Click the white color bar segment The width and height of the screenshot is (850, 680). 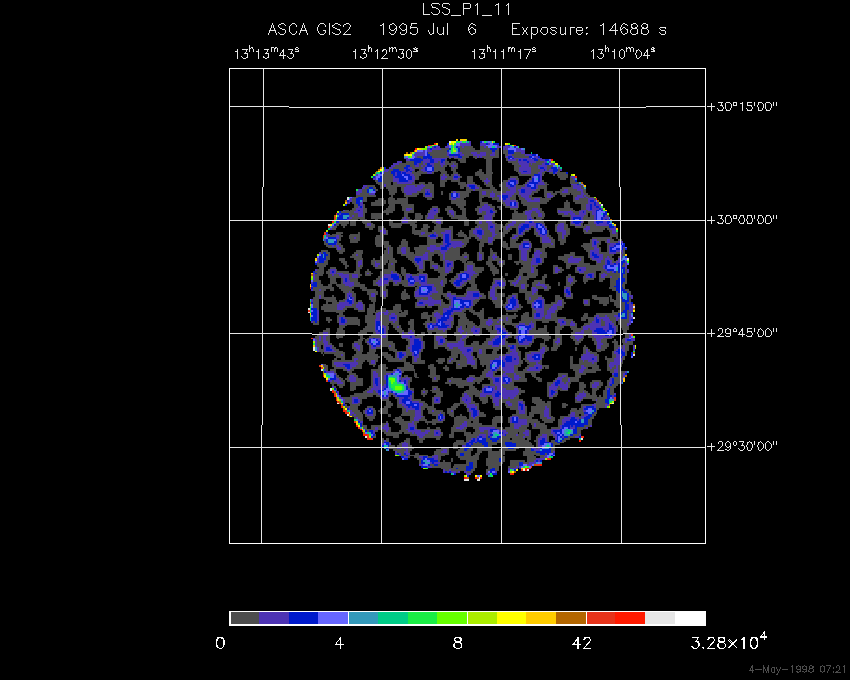(x=690, y=618)
